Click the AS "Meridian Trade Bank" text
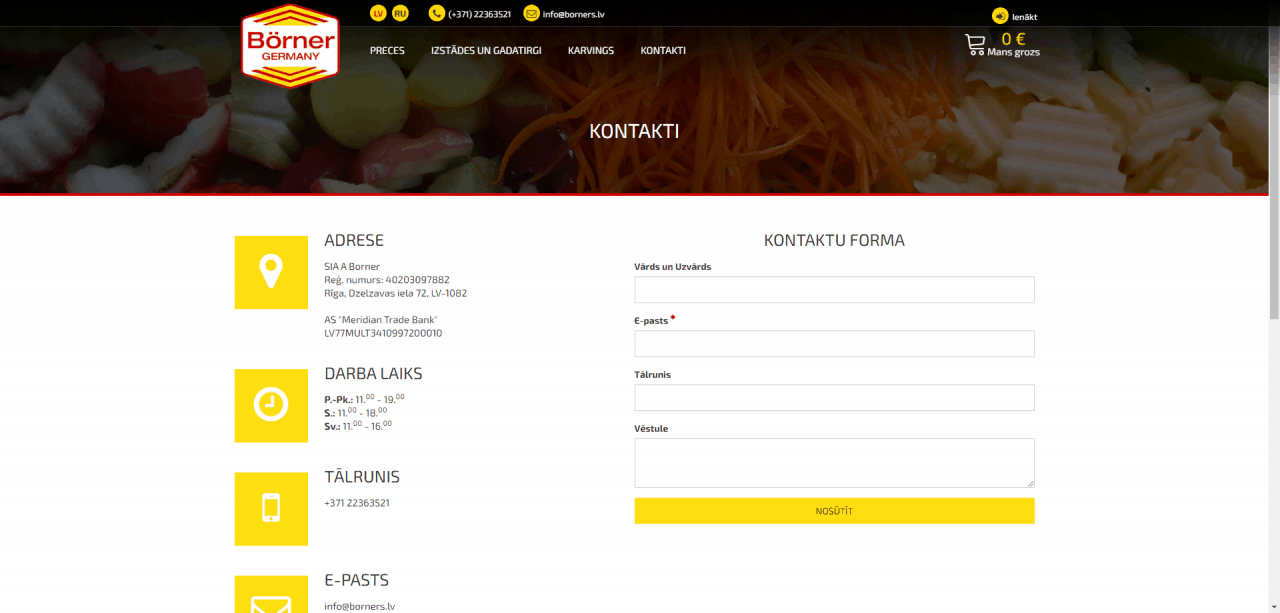 click(x=381, y=320)
